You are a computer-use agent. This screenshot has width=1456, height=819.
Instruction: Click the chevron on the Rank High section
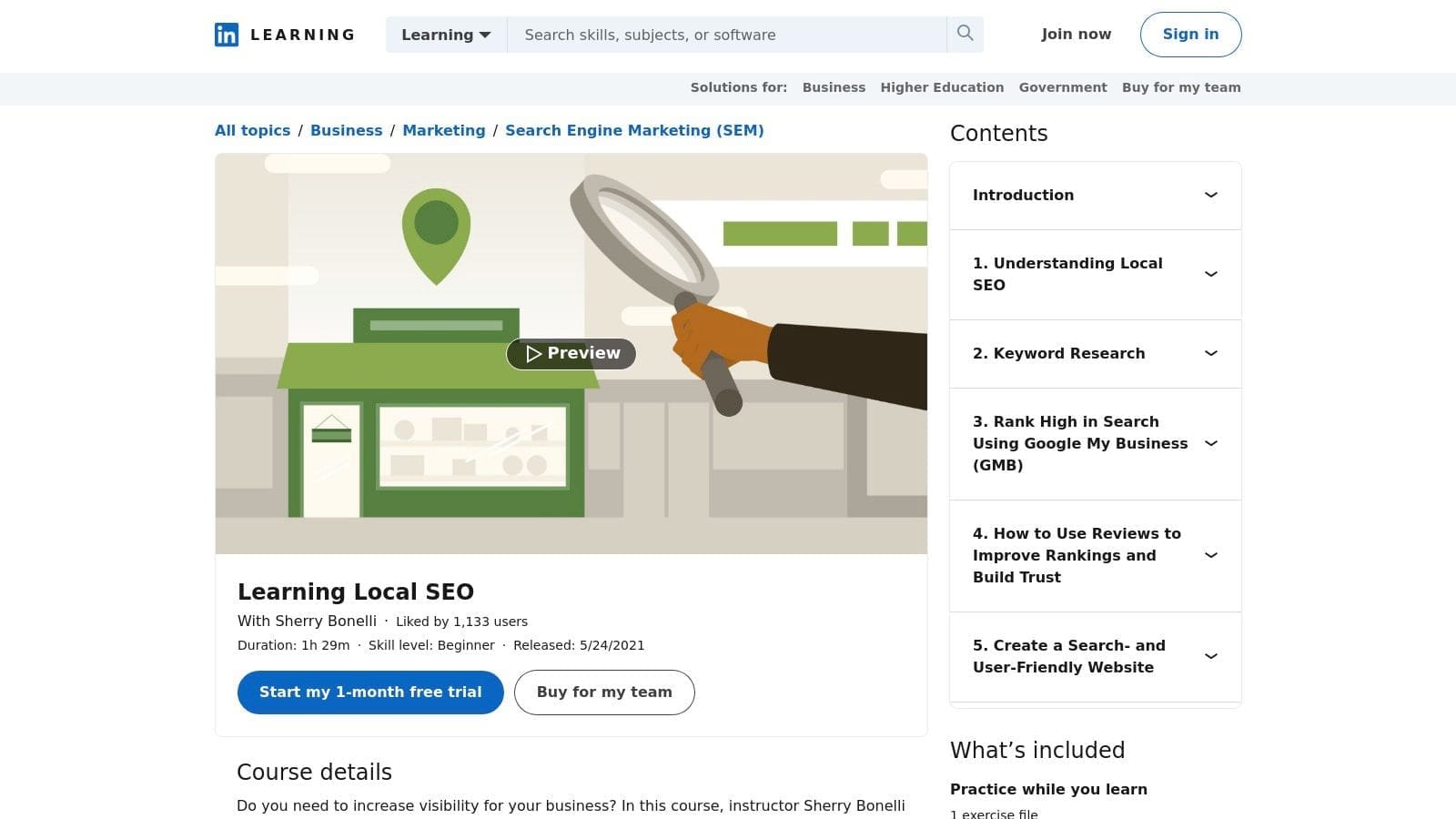coord(1211,443)
